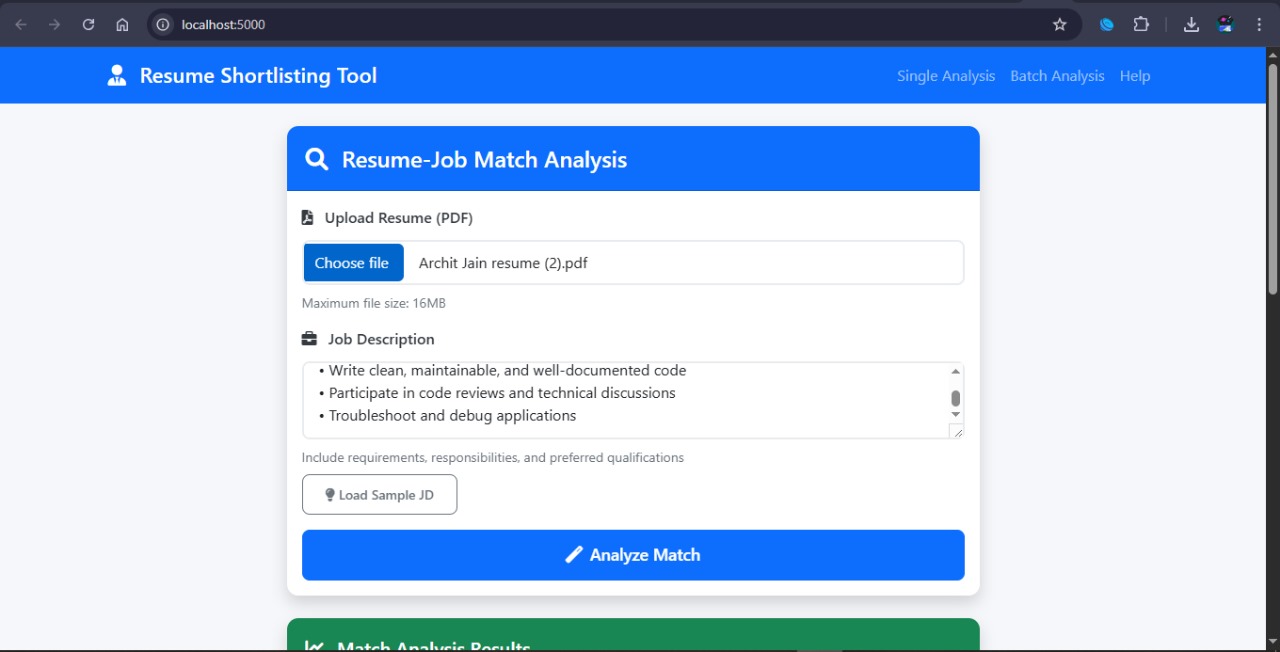Open the Chrome three-dot menu

(1258, 25)
